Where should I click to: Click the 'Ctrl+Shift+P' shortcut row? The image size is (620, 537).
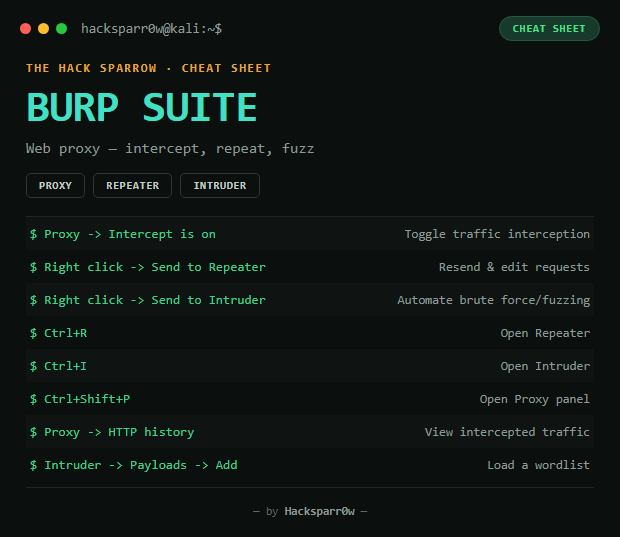[310, 399]
